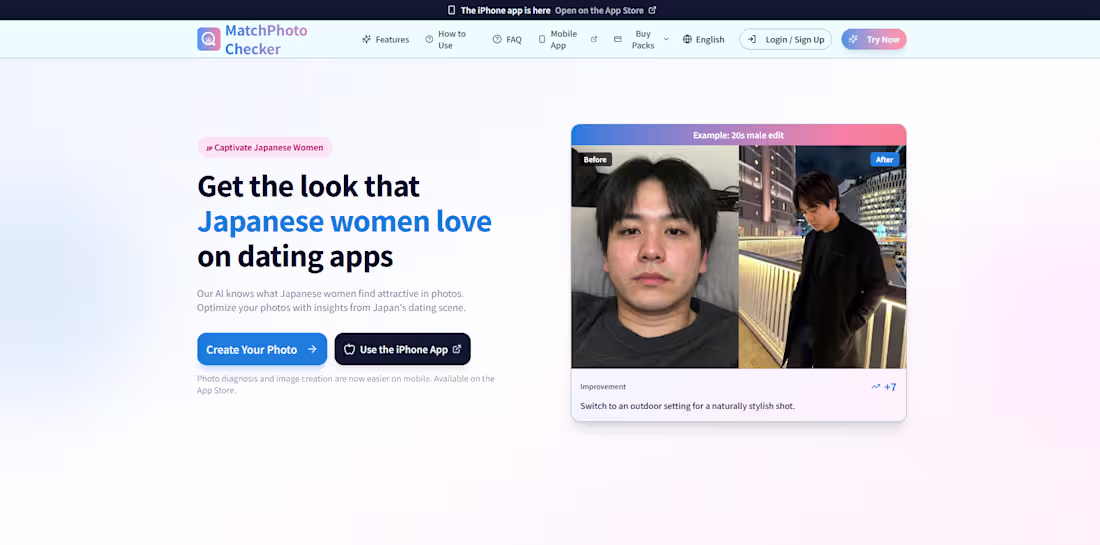1100x545 pixels.
Task: Click the Before photo in example card
Action: pyautogui.click(x=655, y=257)
